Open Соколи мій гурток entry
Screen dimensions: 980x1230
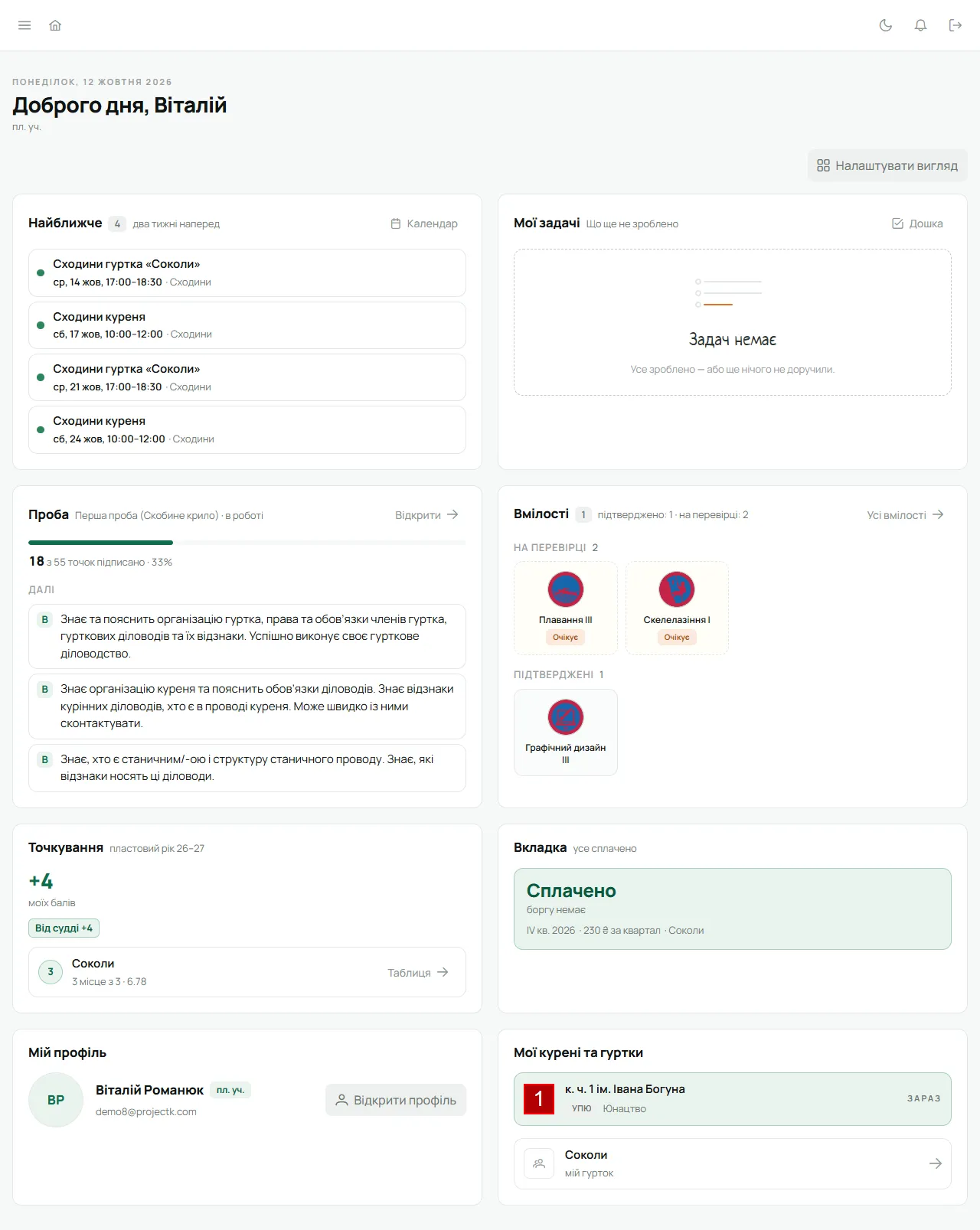coord(733,1163)
